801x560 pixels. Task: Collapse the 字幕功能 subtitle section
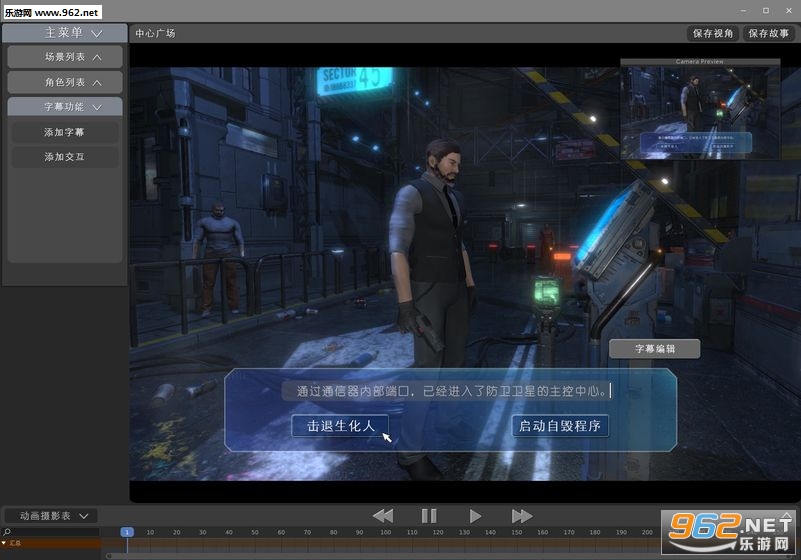[97, 107]
